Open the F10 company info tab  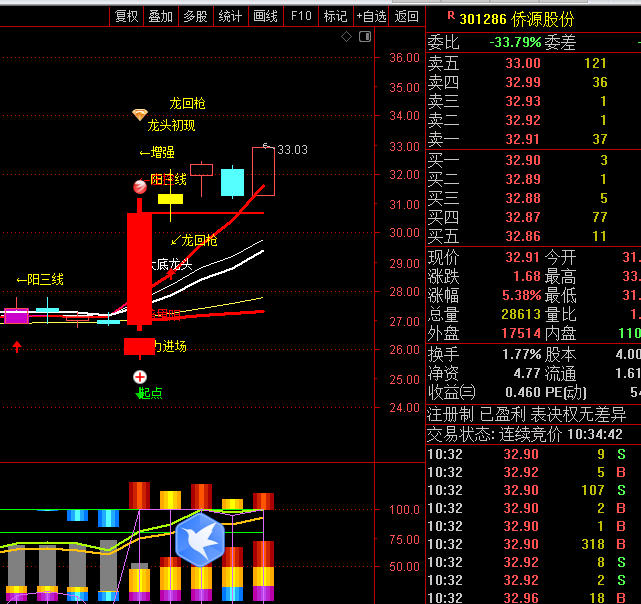tap(300, 16)
